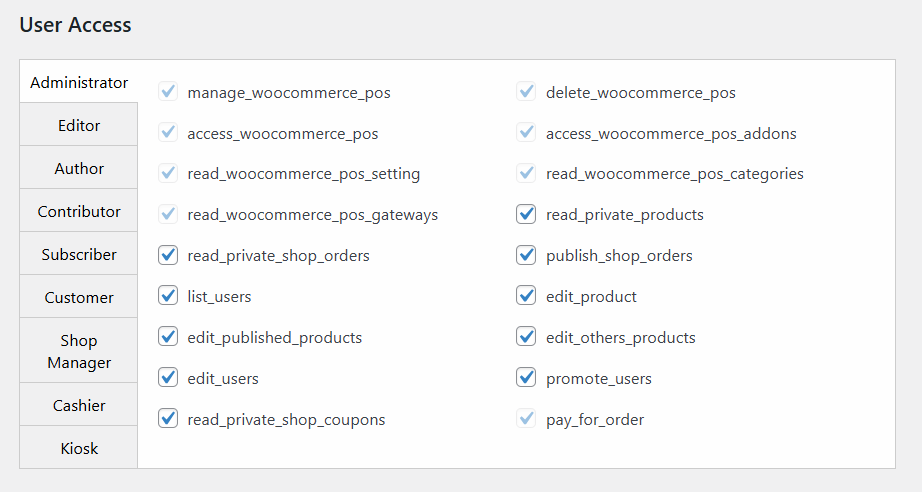
Task: Open the Cashier role tab
Action: 79,406
